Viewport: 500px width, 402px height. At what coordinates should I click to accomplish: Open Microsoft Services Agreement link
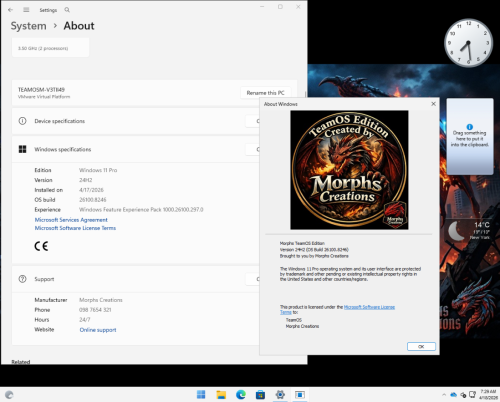point(71,220)
